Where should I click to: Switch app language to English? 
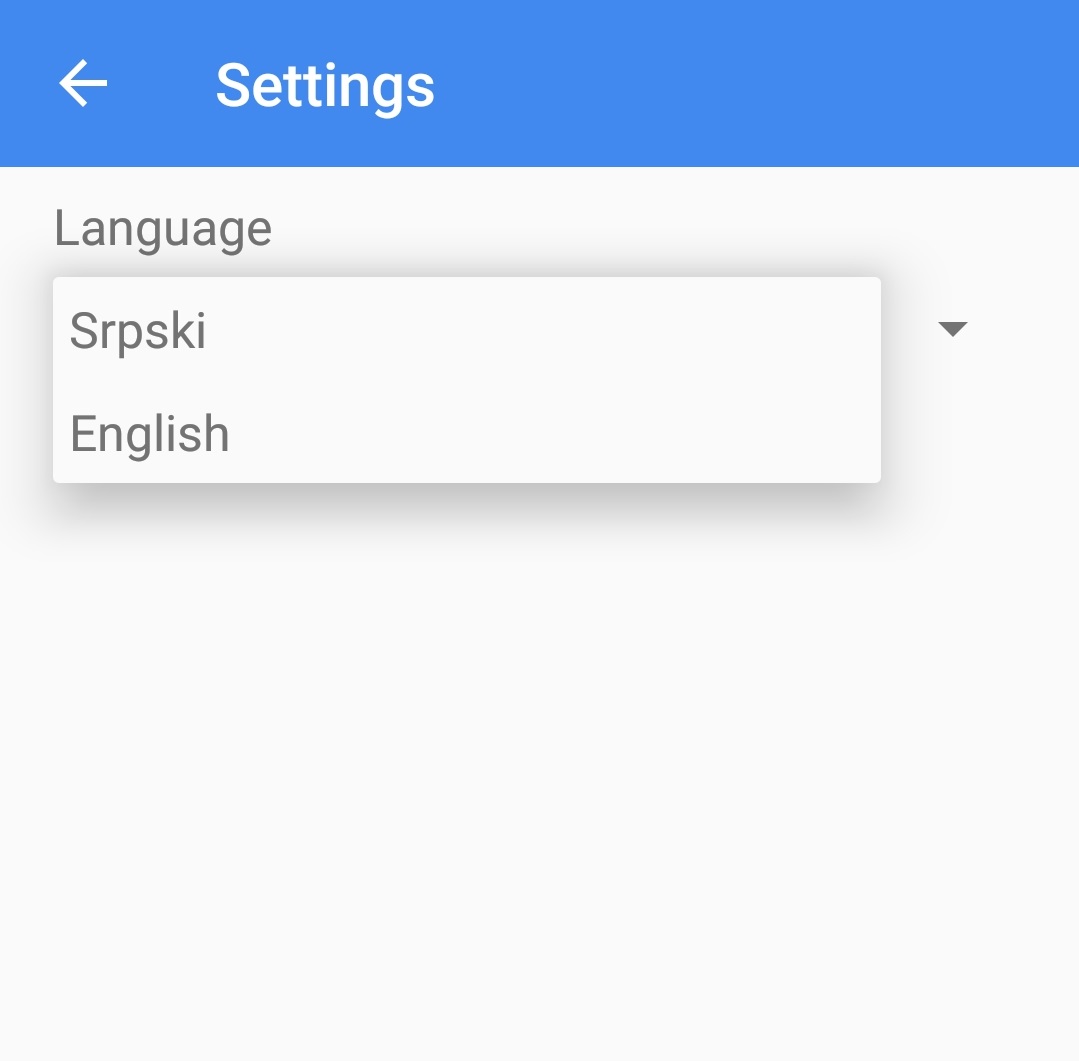coord(150,434)
